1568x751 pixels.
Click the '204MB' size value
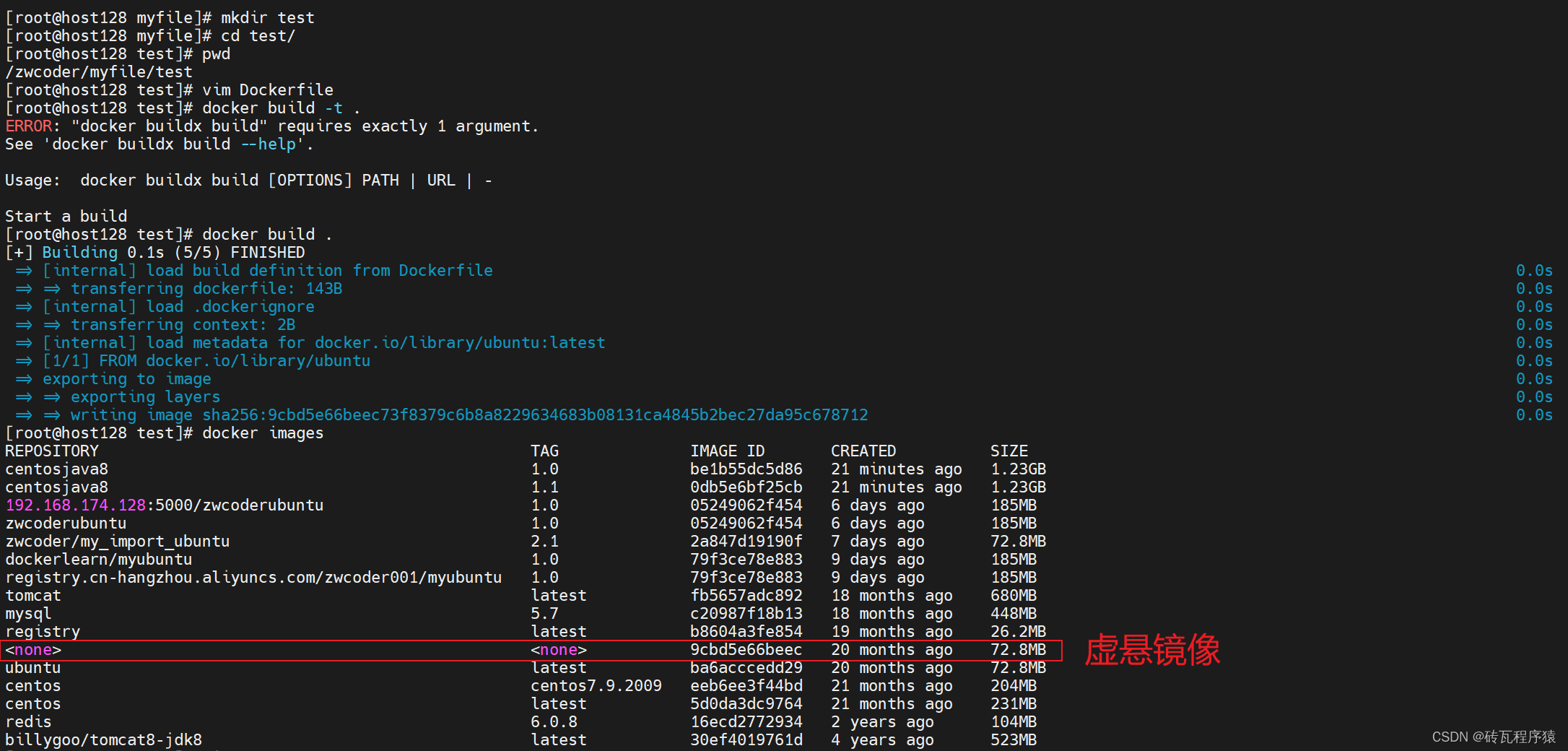pos(1014,685)
